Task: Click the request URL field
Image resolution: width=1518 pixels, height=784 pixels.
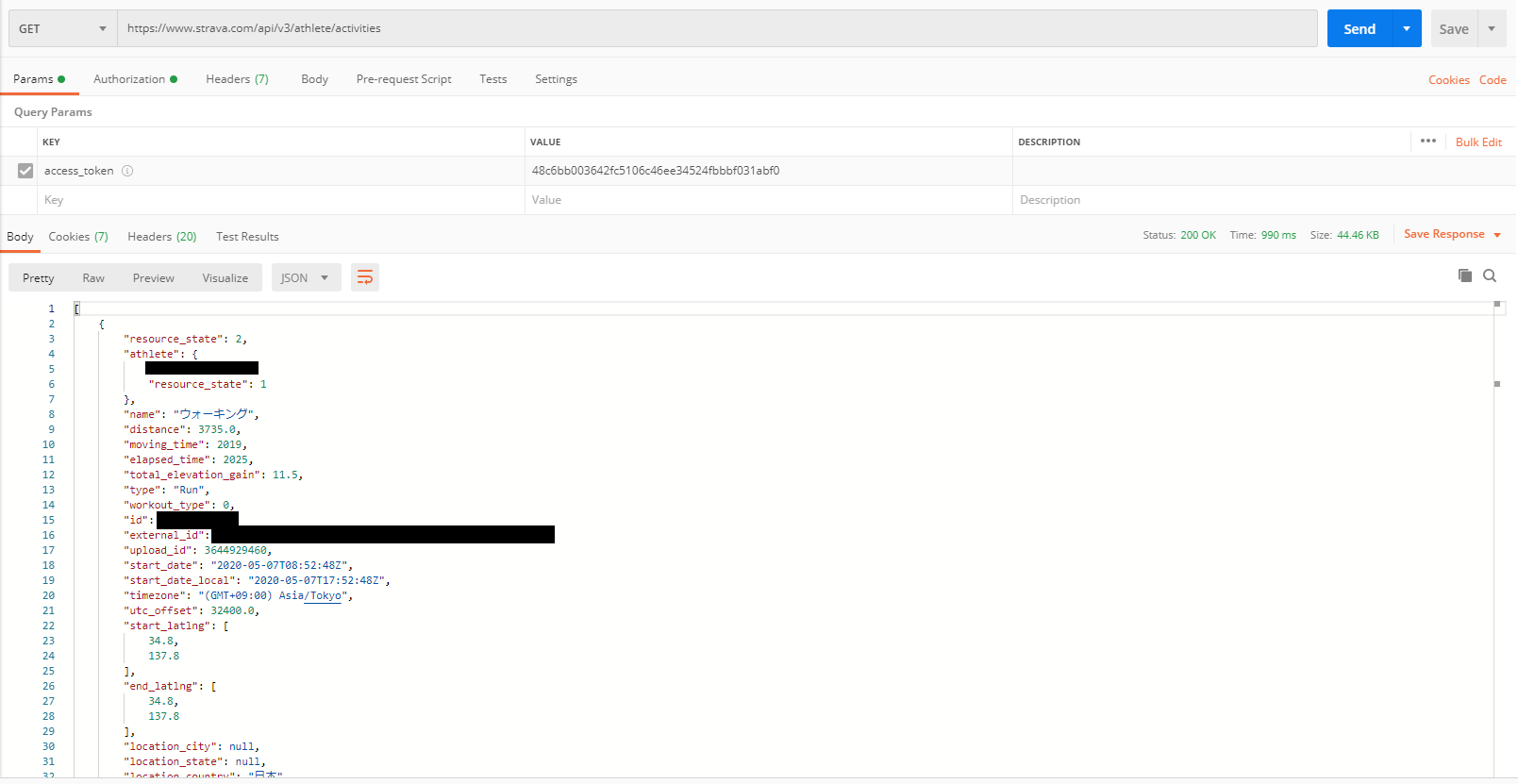Action: [x=717, y=28]
